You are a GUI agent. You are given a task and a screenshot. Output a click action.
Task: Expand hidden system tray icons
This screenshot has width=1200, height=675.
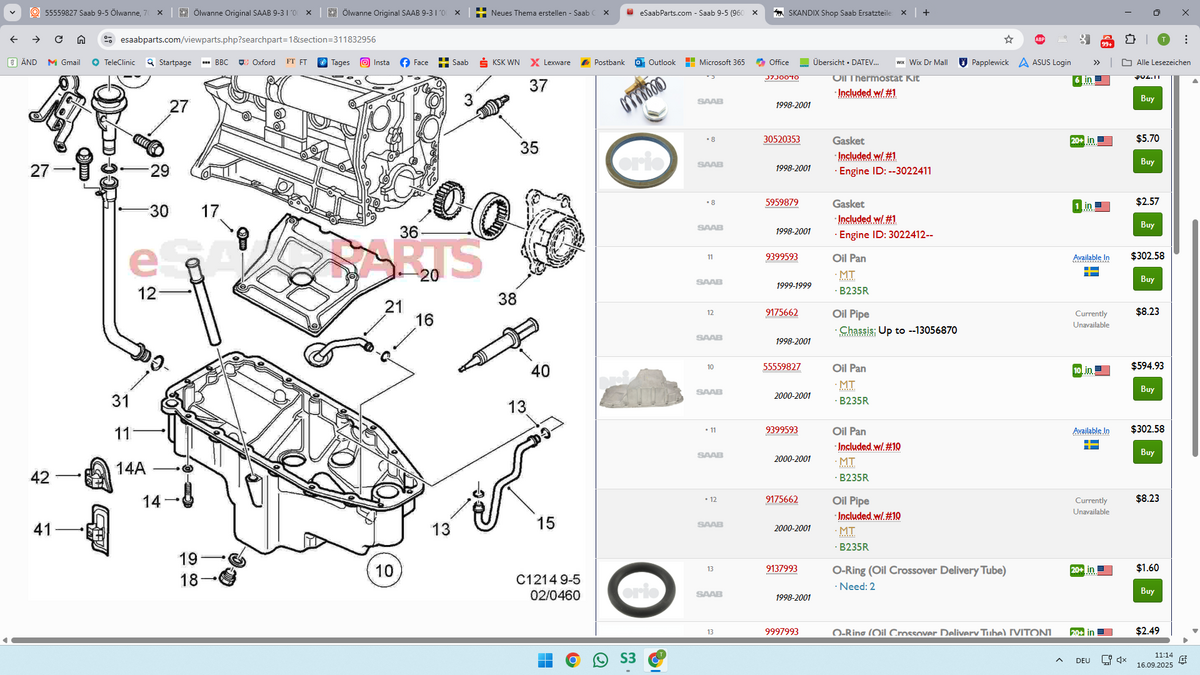(x=1059, y=660)
